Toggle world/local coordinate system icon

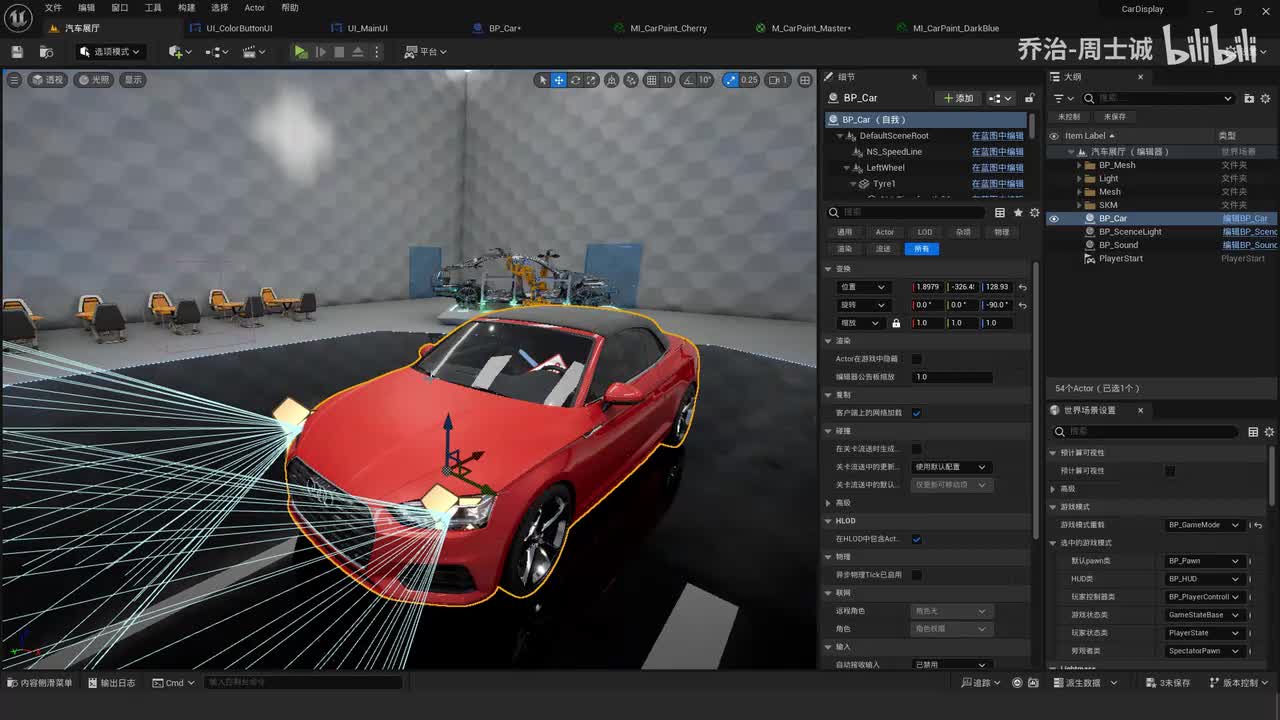(613, 80)
